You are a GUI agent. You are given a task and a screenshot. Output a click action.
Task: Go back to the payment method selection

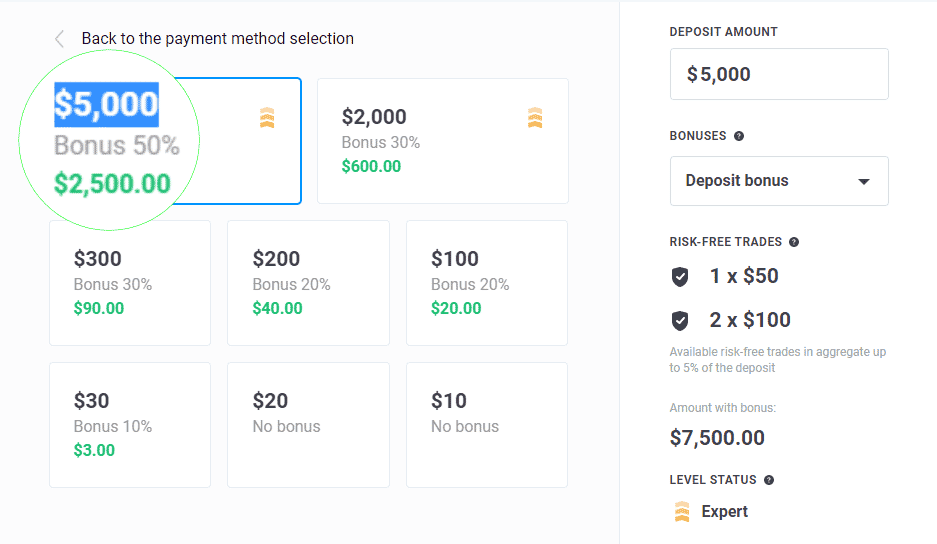(x=218, y=39)
